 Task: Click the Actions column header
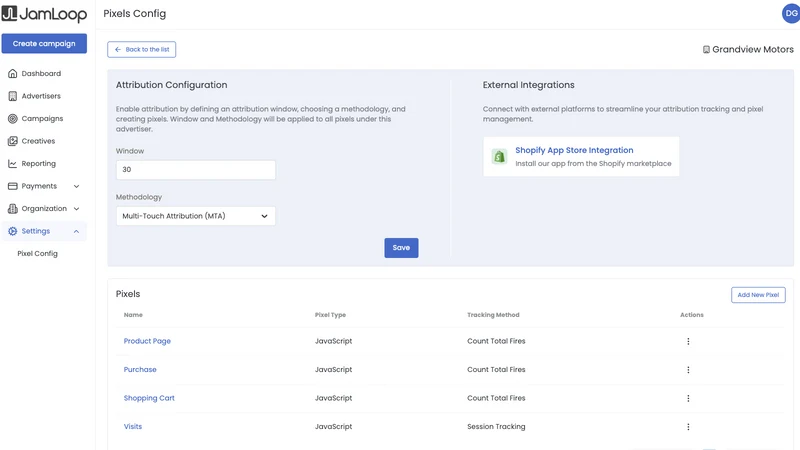[691, 315]
